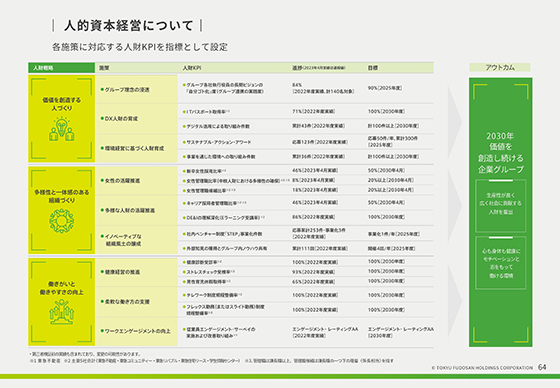Viewport: 560px width, 388px height.
Task: Click the テレワーク制度規程整備率 KPI
Action: [212, 295]
